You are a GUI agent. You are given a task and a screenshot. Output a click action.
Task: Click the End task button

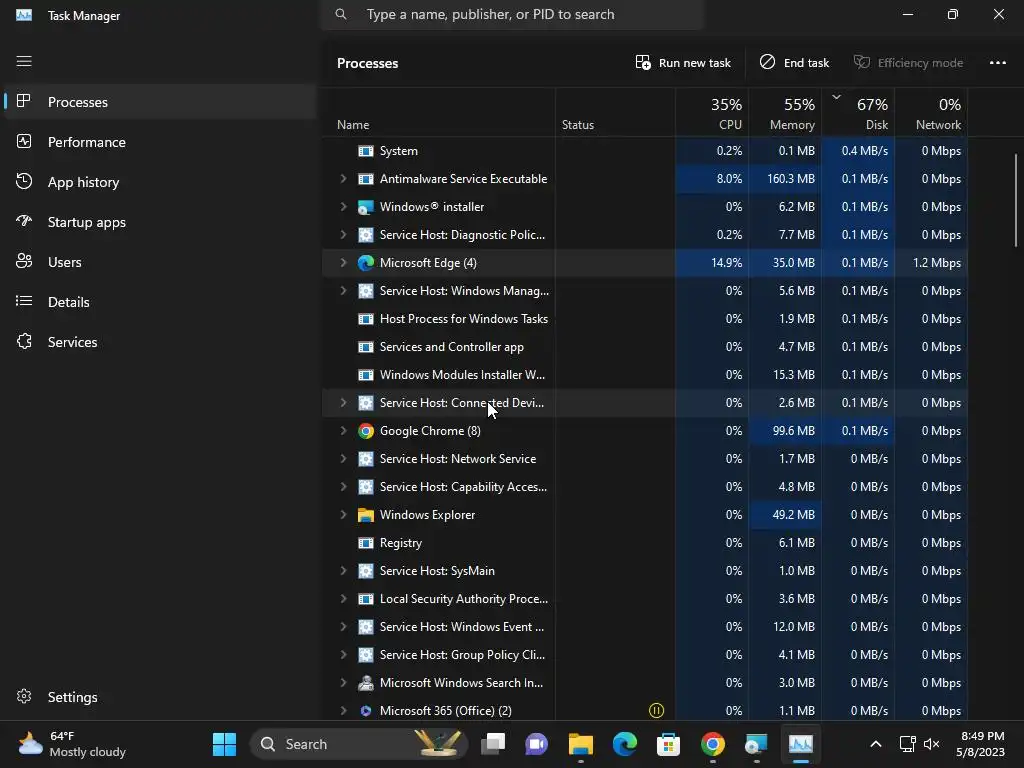[x=794, y=63]
